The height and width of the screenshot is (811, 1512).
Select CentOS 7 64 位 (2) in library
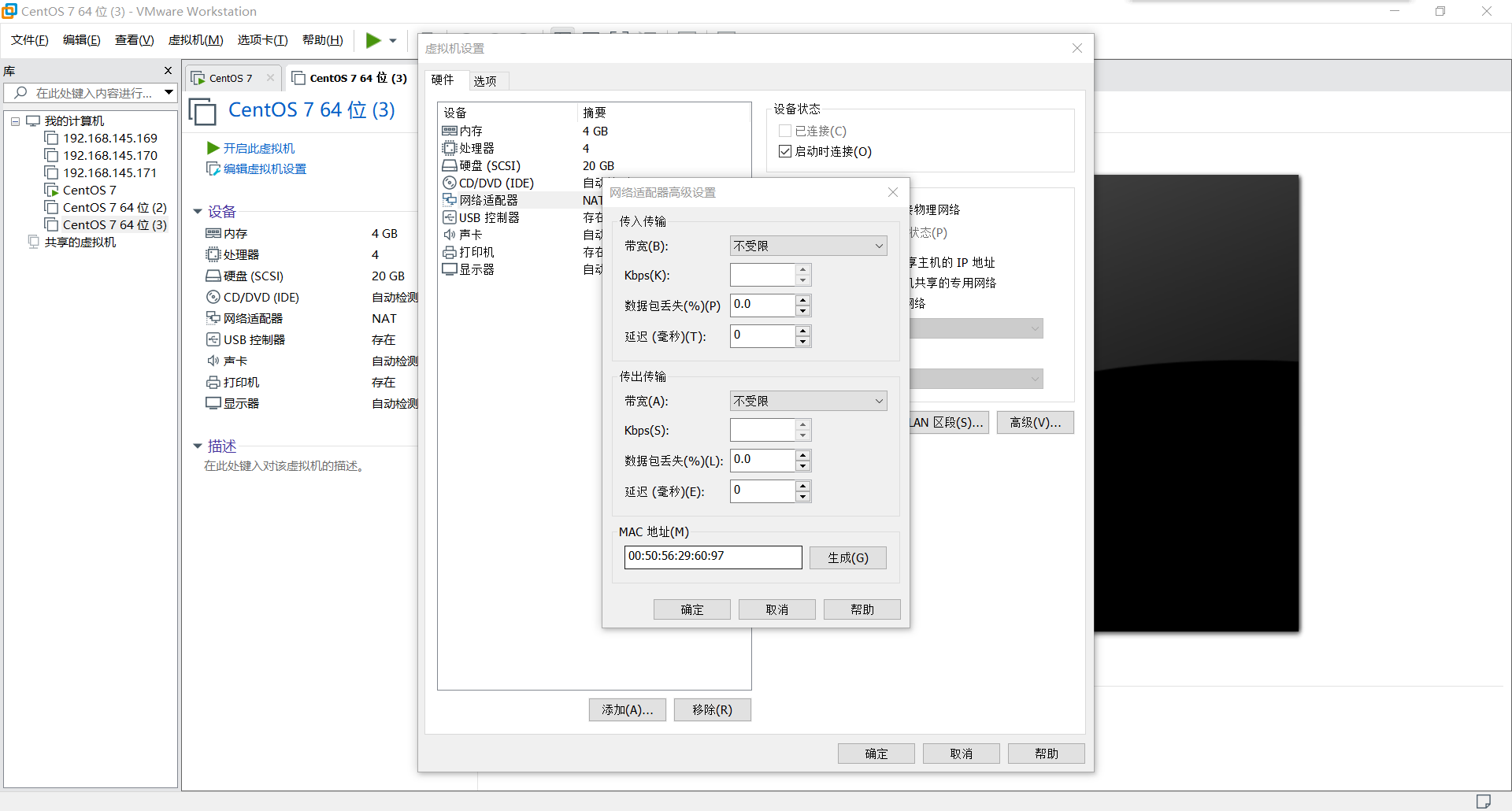[114, 208]
